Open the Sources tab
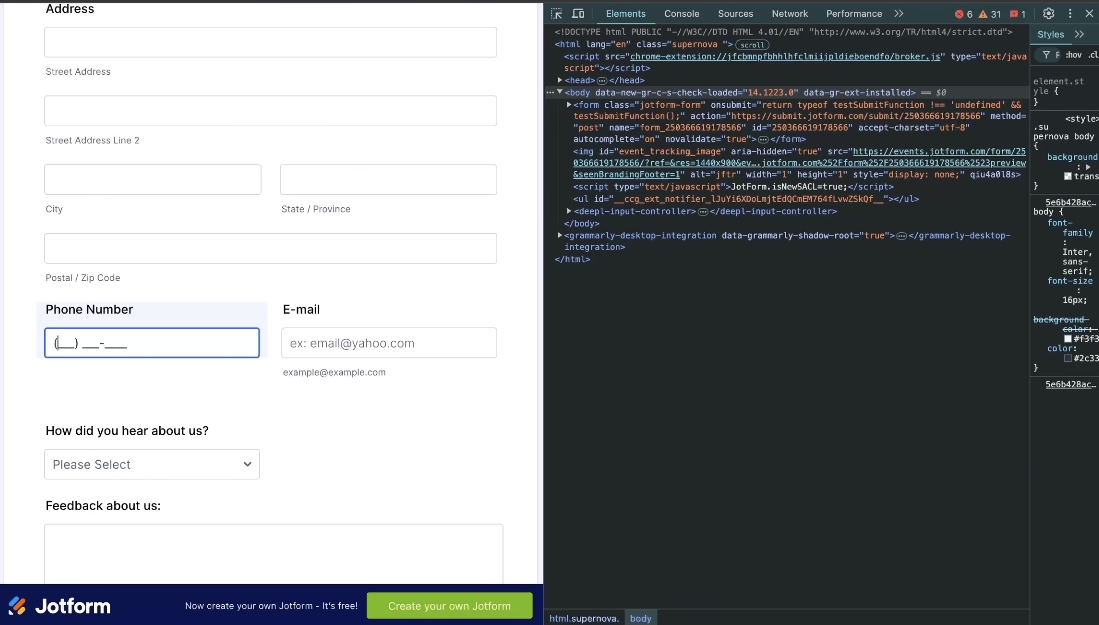 pos(735,13)
